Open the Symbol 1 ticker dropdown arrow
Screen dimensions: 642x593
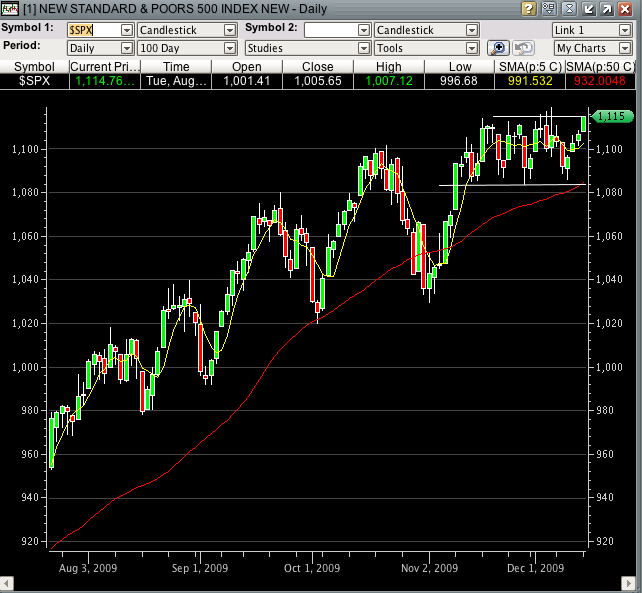tap(126, 31)
